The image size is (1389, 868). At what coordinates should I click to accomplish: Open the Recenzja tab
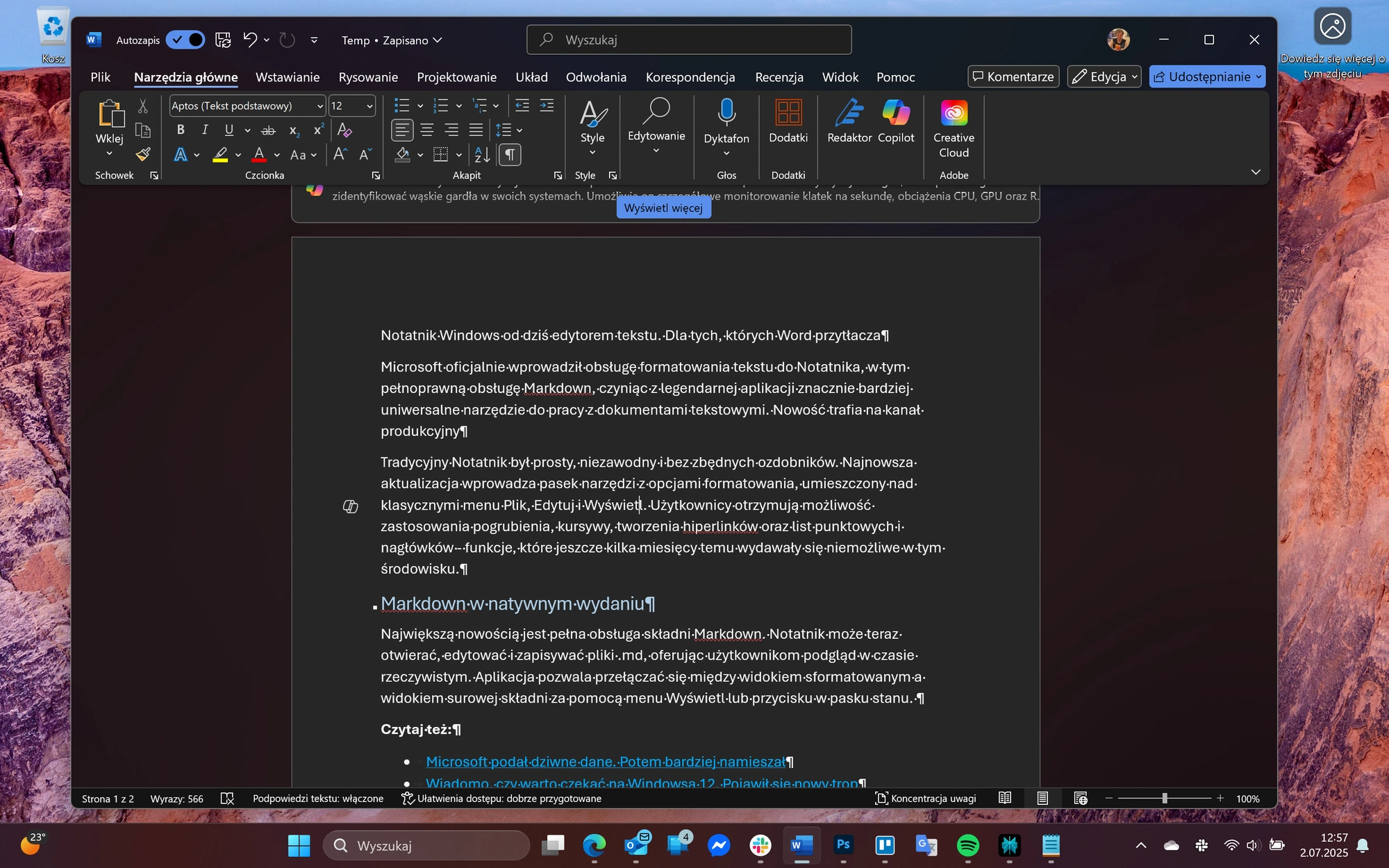779,77
